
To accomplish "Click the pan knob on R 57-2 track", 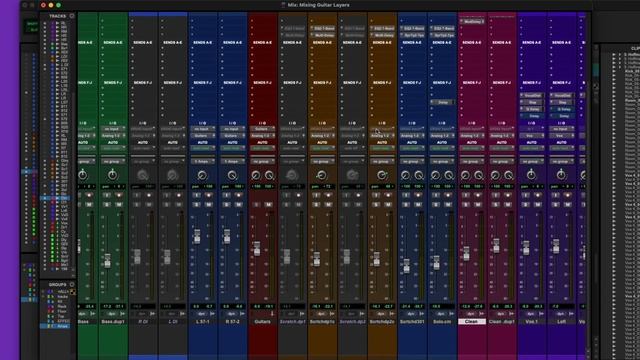I will coord(232,176).
